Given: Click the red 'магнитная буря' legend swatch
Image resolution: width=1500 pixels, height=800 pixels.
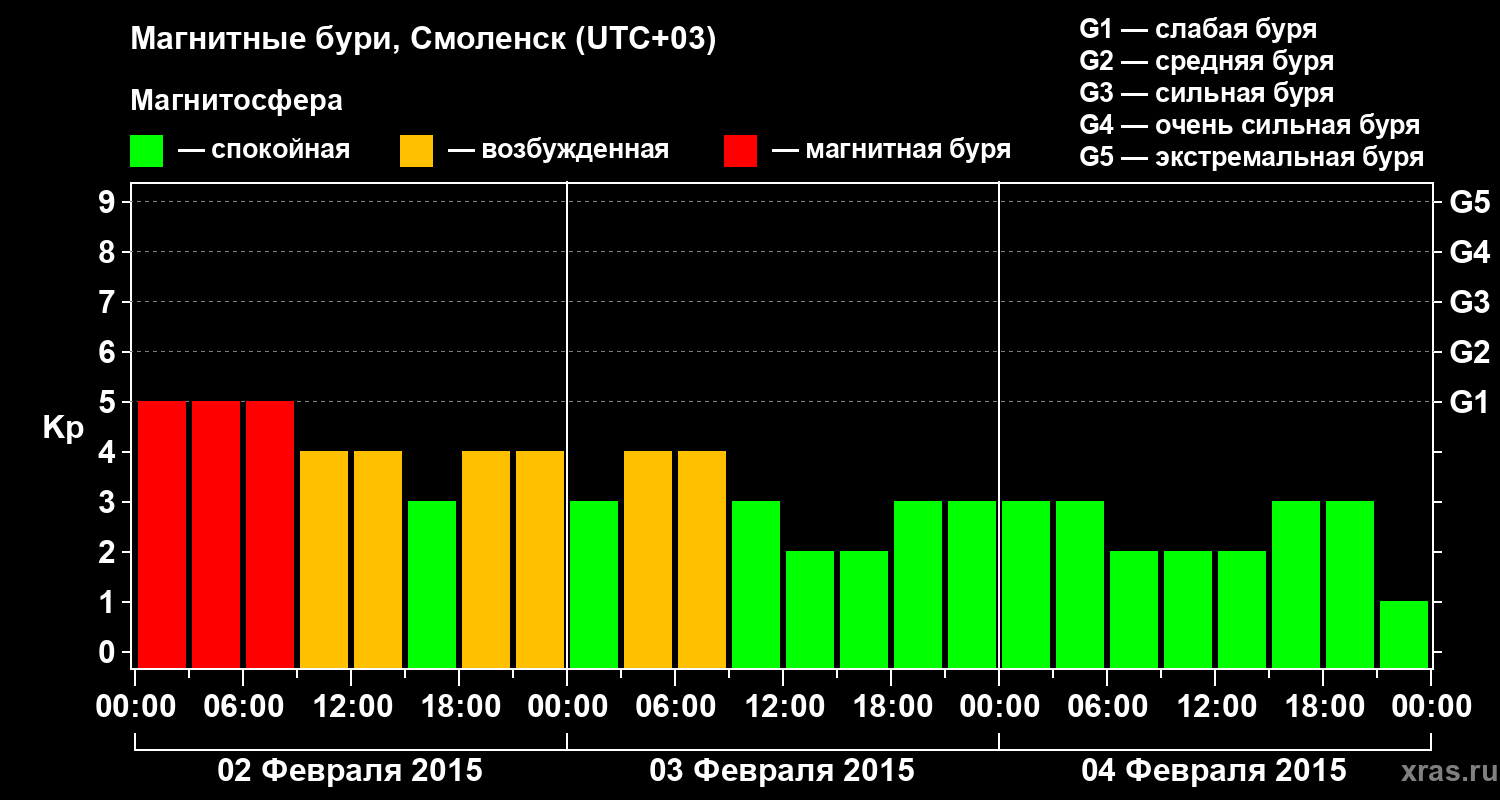Looking at the screenshot, I should point(740,151).
